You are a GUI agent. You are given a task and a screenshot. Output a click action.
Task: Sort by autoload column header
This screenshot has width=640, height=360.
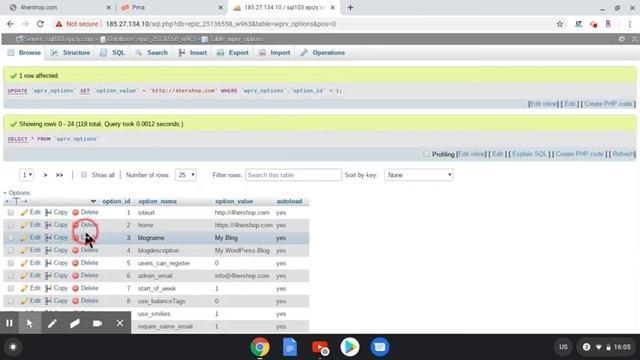[289, 201]
